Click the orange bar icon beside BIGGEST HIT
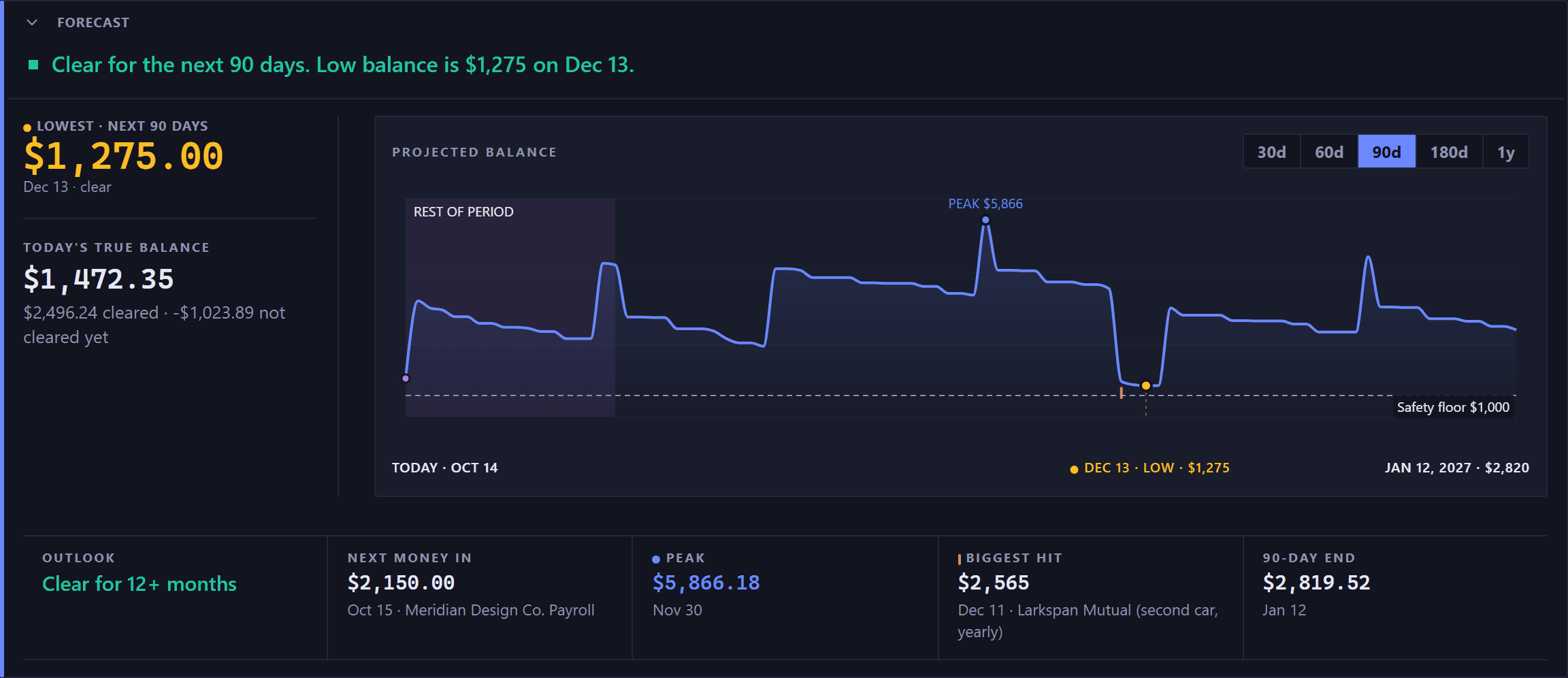1568x678 pixels. click(960, 559)
